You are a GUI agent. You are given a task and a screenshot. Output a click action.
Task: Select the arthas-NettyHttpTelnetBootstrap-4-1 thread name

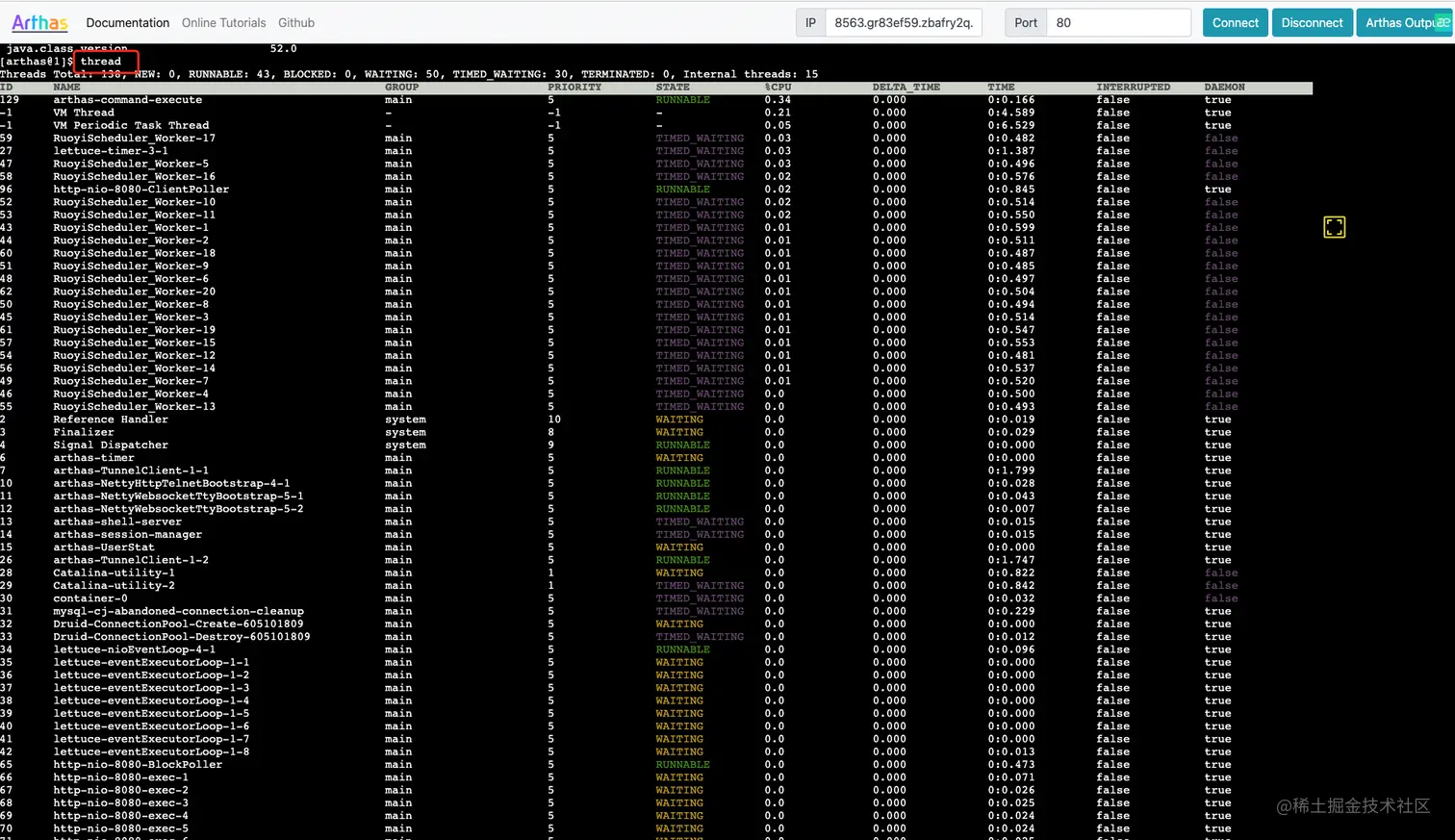click(171, 484)
